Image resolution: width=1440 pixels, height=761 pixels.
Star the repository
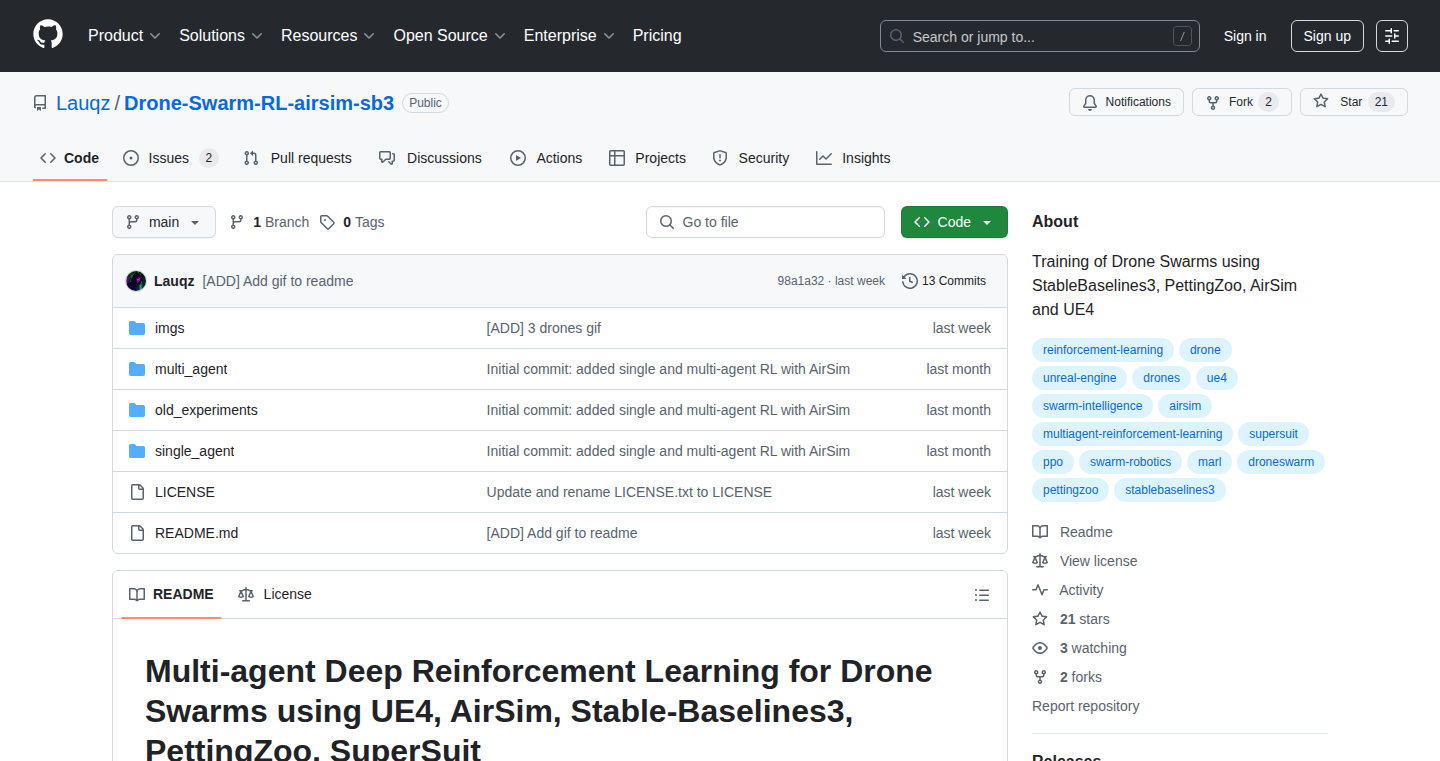[1354, 102]
